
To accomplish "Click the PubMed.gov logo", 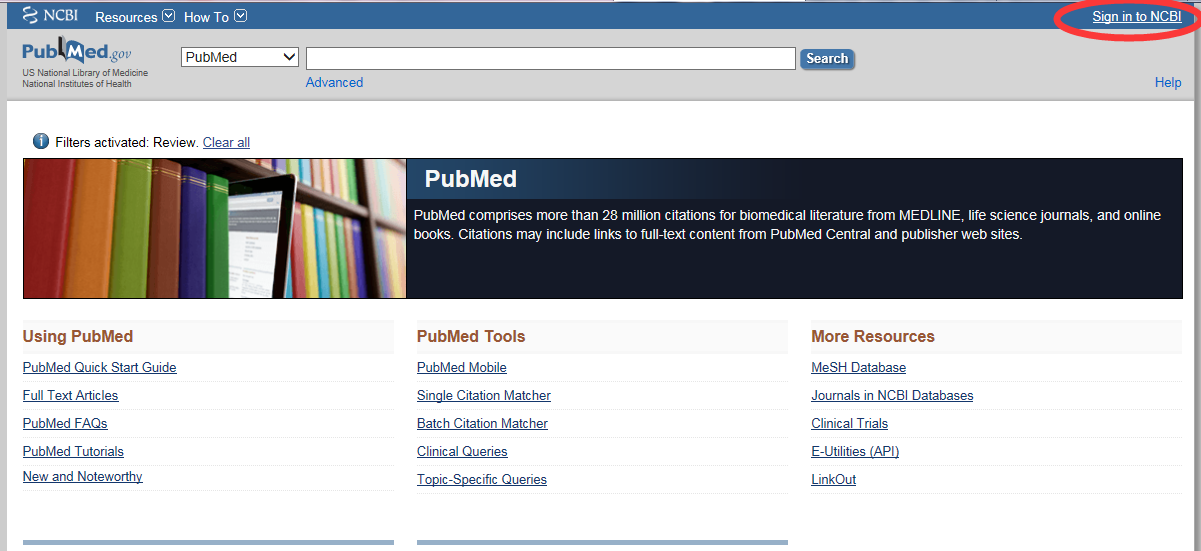I will tap(77, 54).
